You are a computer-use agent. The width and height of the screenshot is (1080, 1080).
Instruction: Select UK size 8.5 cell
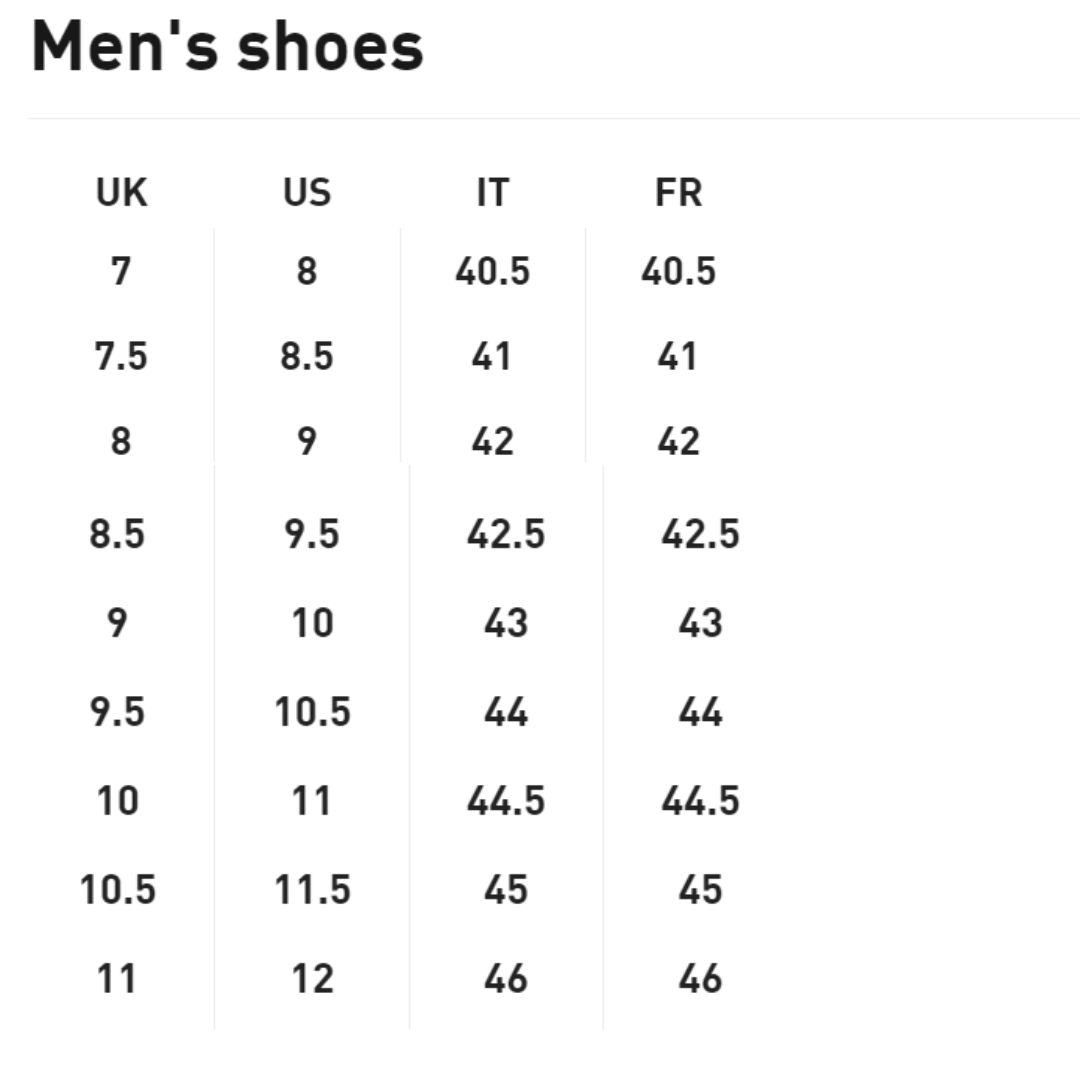(117, 534)
